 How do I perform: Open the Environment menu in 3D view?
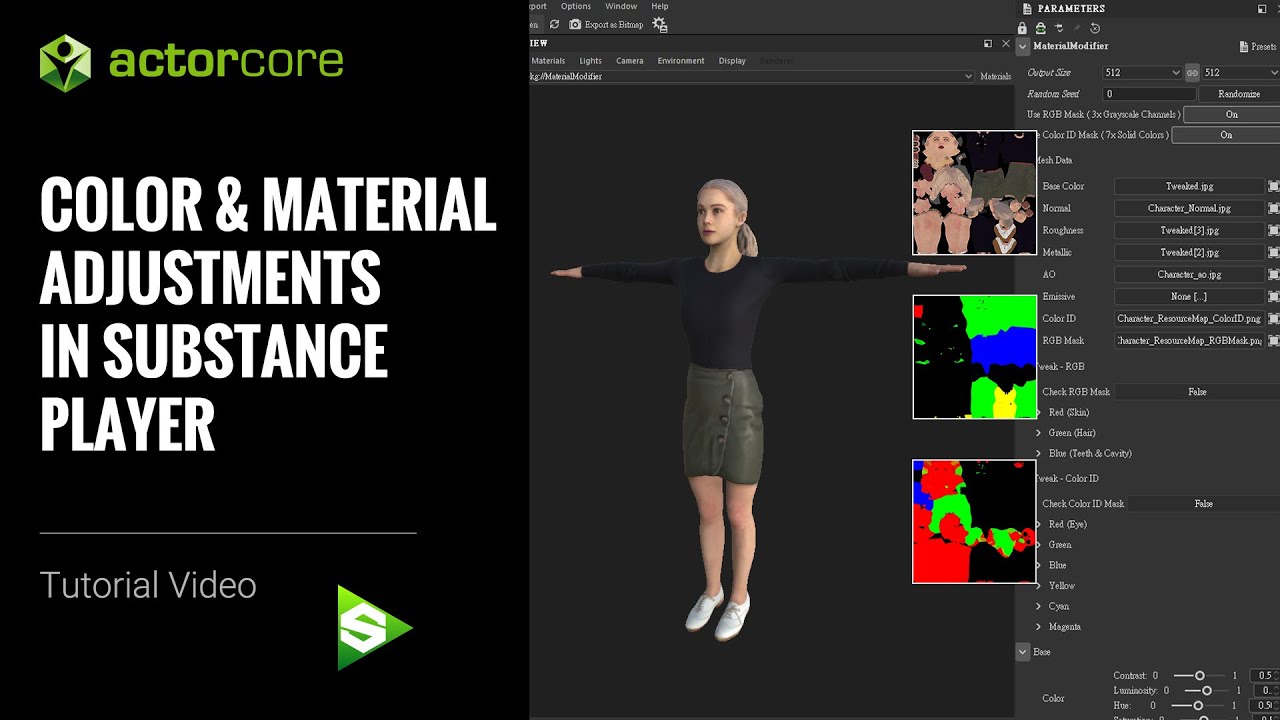click(x=681, y=61)
